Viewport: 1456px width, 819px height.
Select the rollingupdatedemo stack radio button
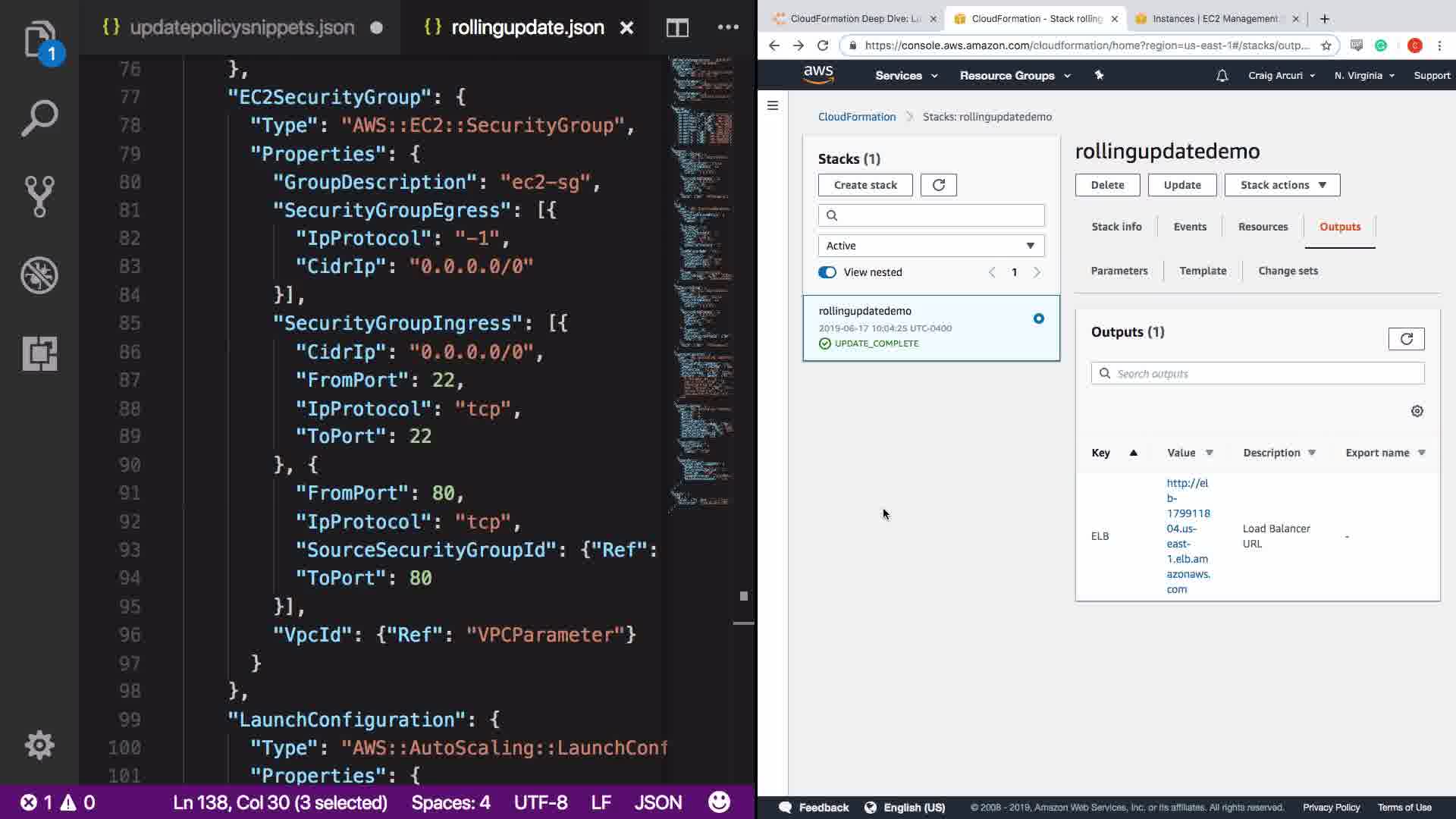click(1038, 318)
